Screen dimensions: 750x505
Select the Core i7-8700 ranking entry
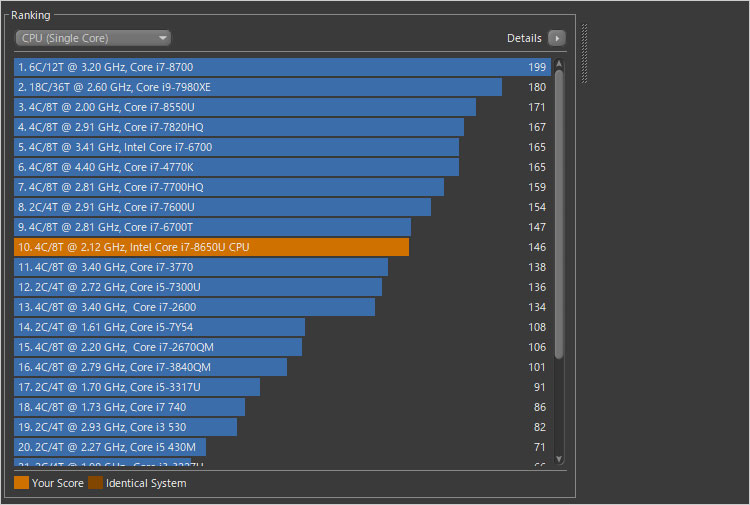pos(280,67)
